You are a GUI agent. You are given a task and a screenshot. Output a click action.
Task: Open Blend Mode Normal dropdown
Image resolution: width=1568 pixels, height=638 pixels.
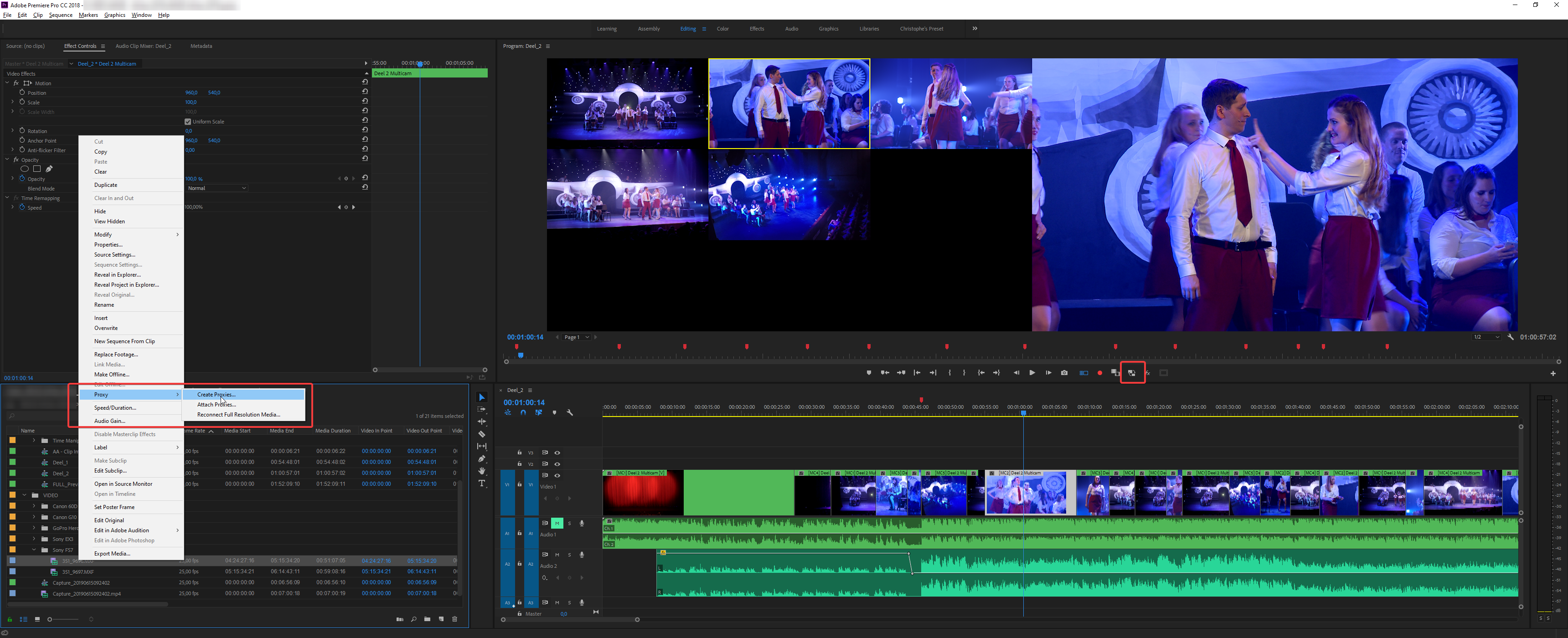coord(217,188)
